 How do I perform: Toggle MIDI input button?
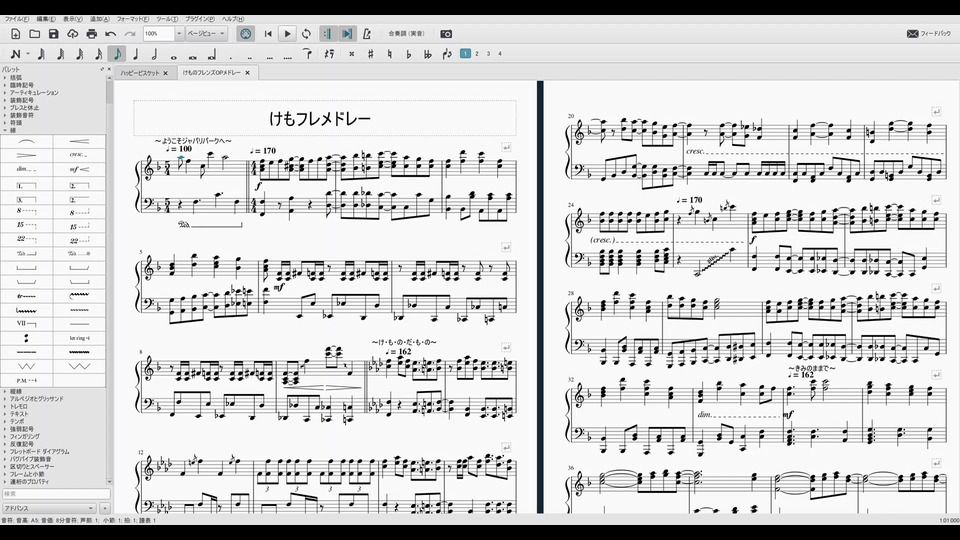[x=246, y=34]
